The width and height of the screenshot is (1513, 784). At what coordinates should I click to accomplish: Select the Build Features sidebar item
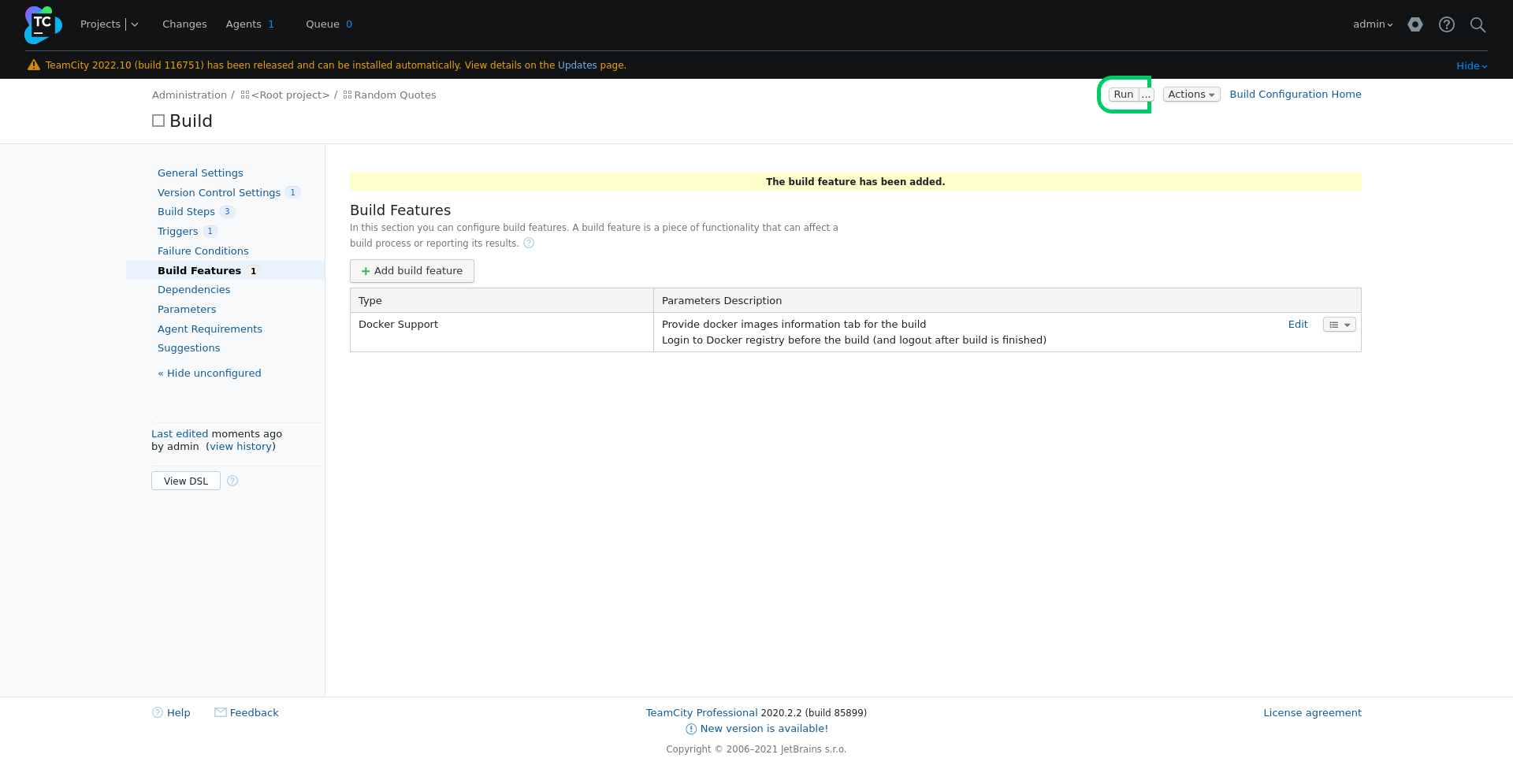225,270
